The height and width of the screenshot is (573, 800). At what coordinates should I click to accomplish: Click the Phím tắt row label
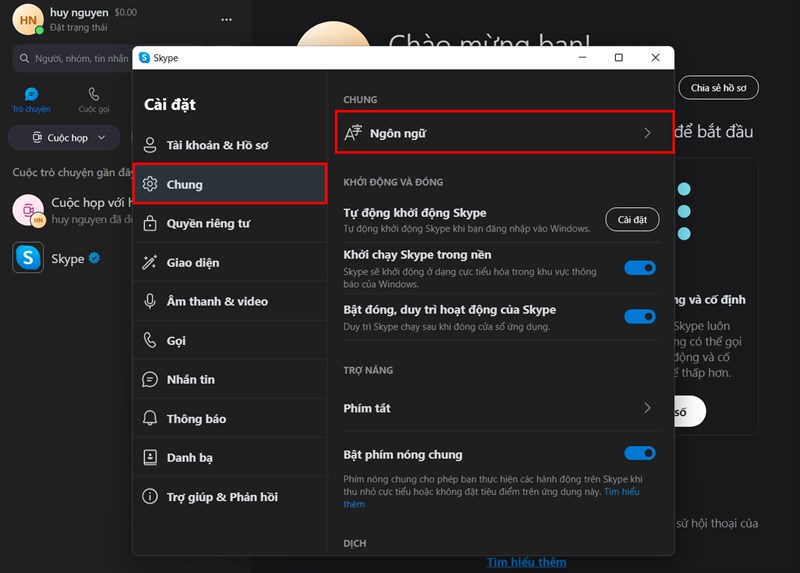[367, 408]
